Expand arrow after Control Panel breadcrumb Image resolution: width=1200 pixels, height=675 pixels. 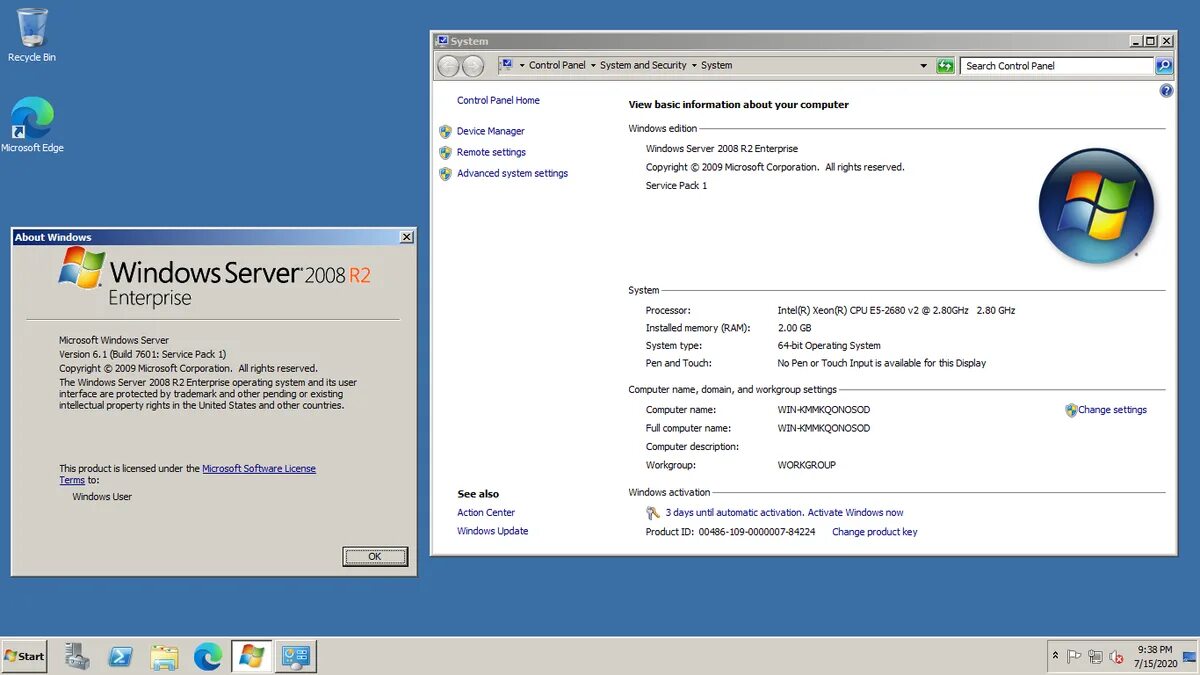pos(593,66)
